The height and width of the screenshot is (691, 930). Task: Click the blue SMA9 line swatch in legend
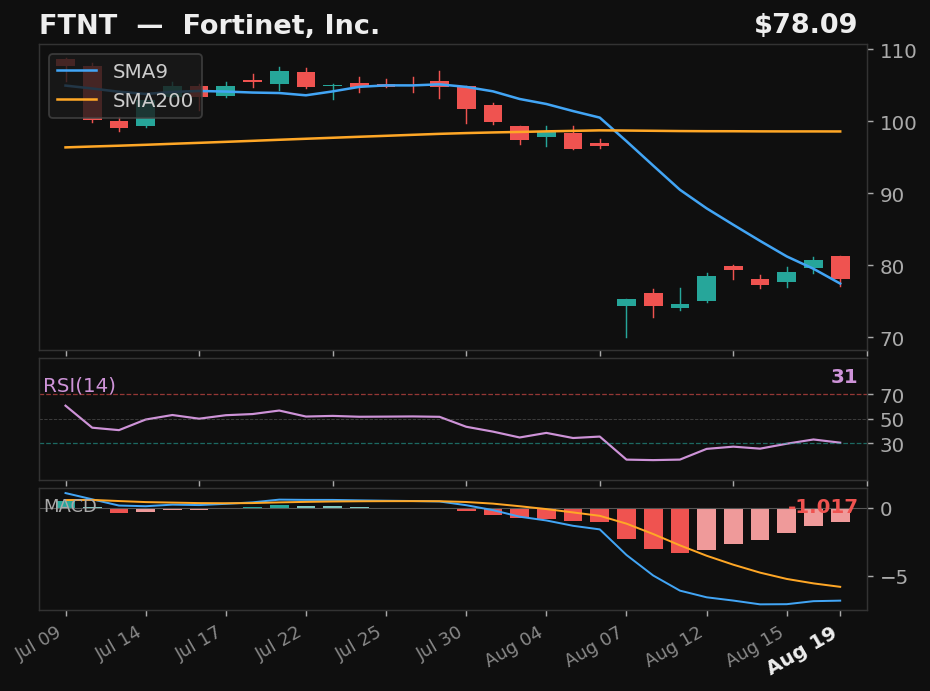pyautogui.click(x=77, y=71)
